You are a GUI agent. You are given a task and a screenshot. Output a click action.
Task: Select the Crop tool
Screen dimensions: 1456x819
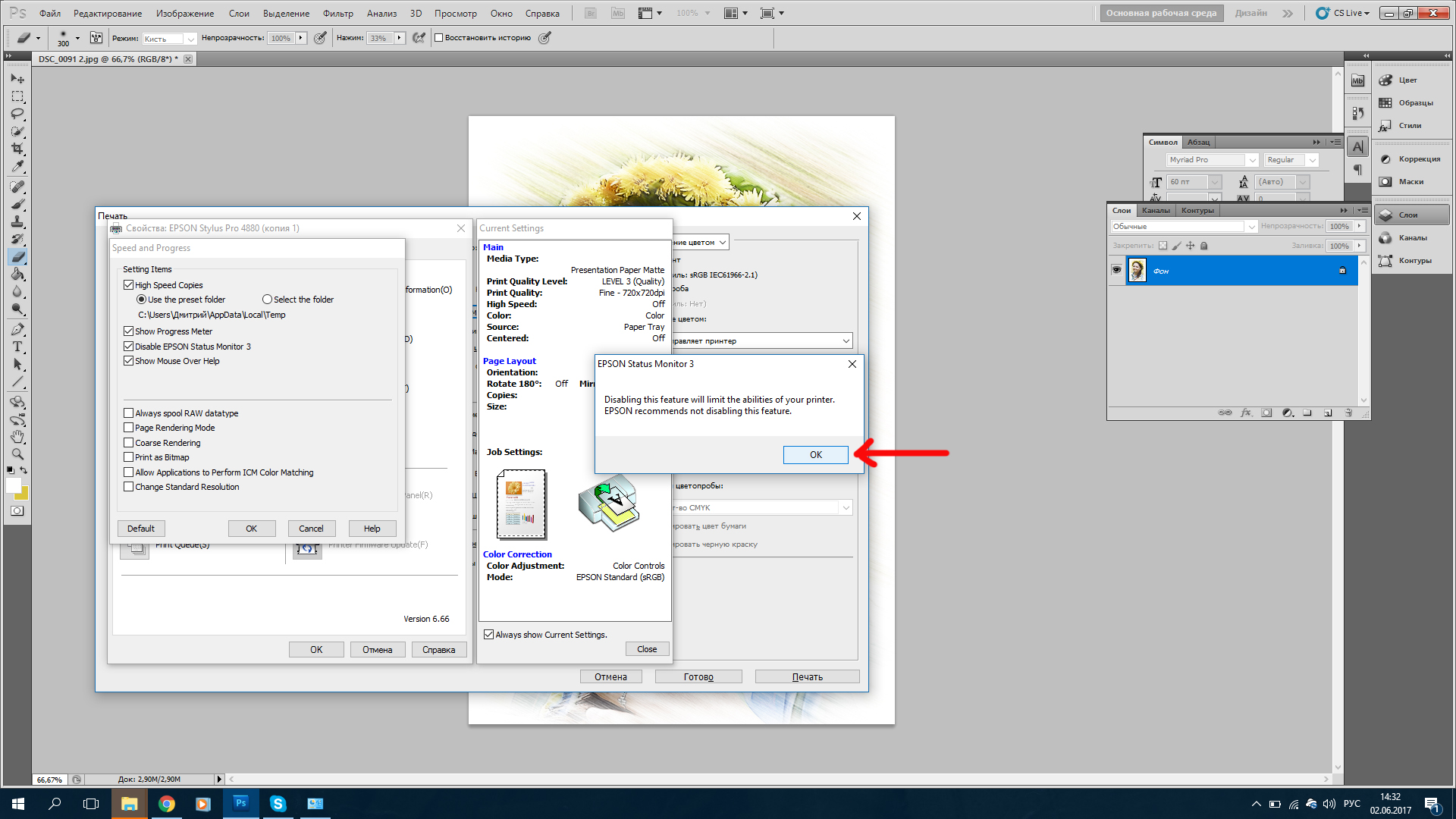pyautogui.click(x=17, y=149)
